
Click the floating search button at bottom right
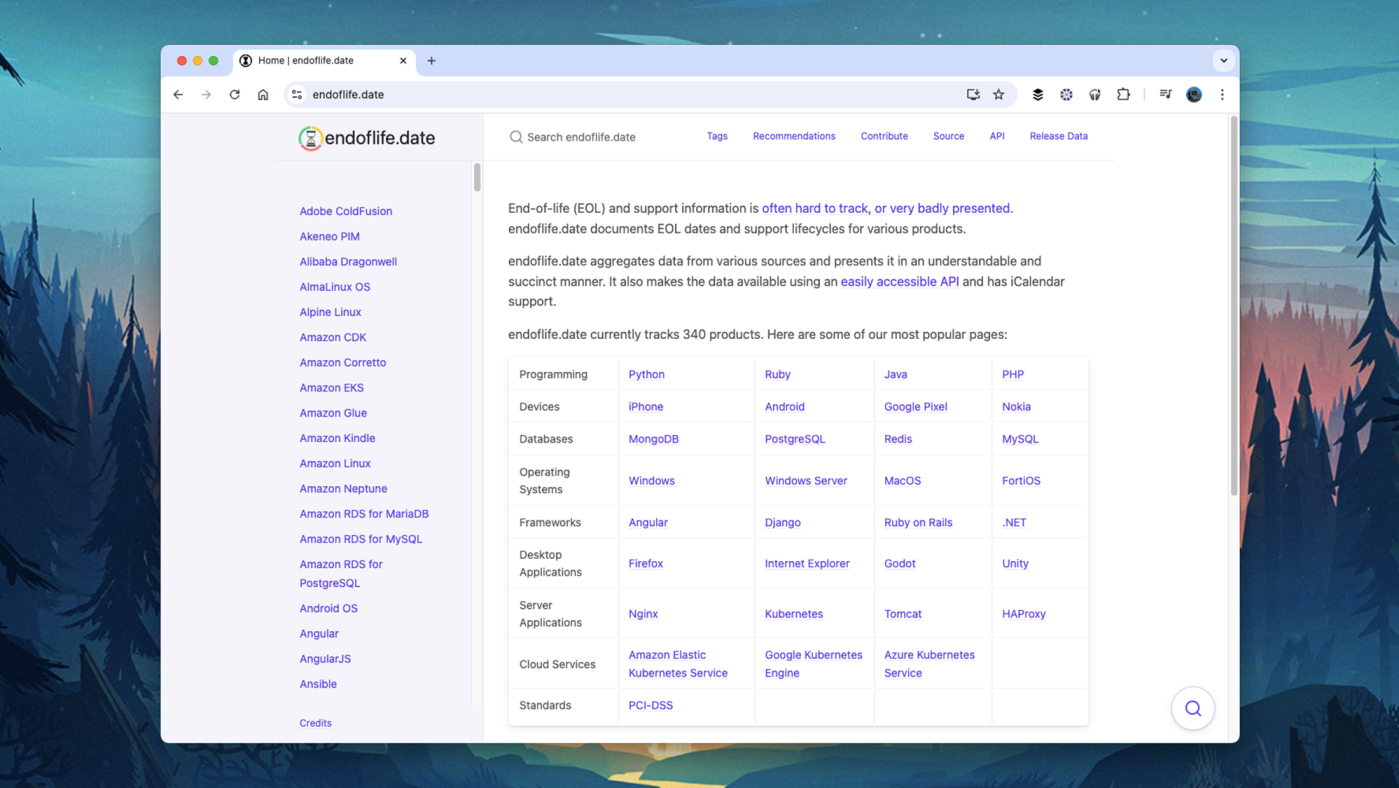1192,708
